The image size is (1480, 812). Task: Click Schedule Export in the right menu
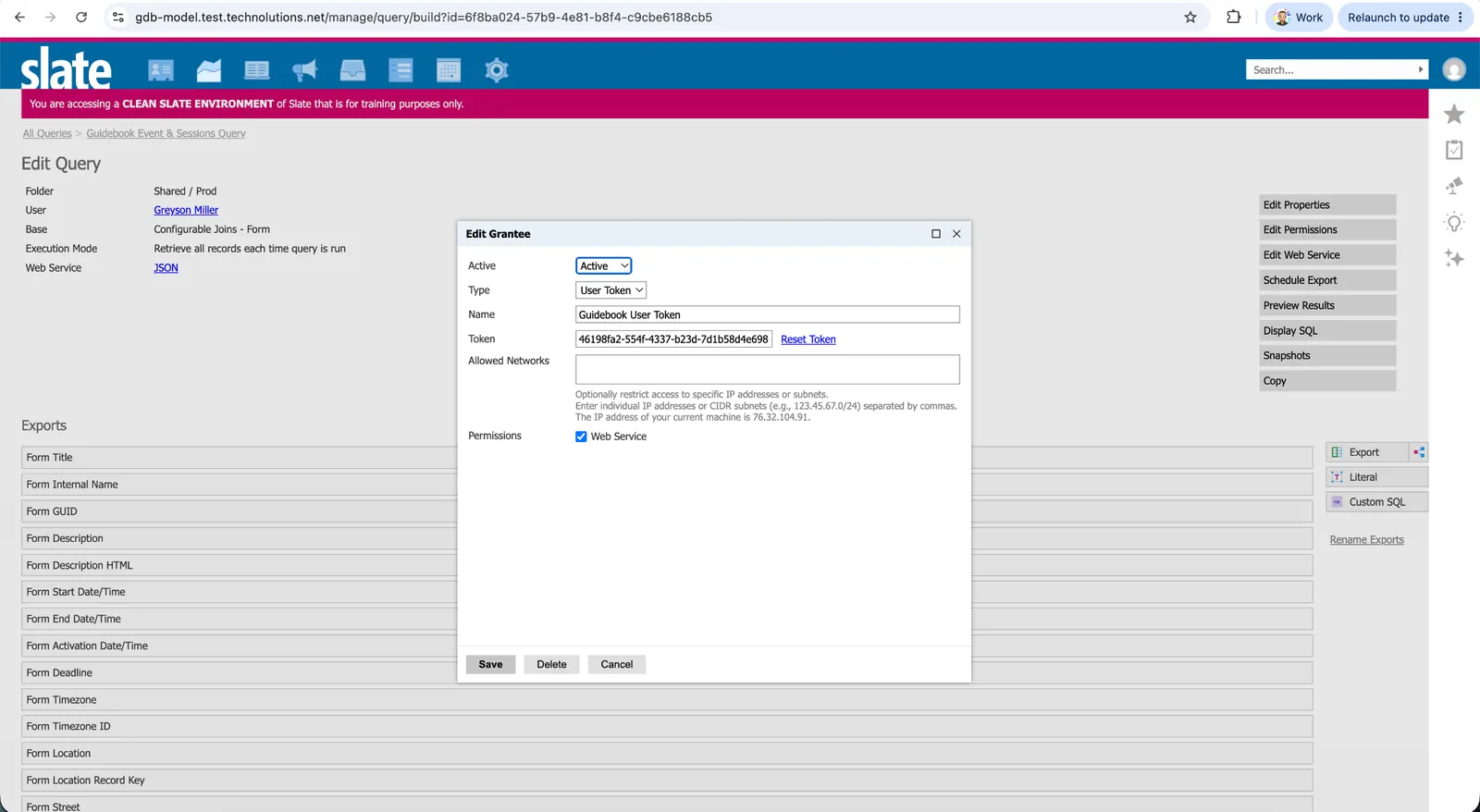[1327, 280]
